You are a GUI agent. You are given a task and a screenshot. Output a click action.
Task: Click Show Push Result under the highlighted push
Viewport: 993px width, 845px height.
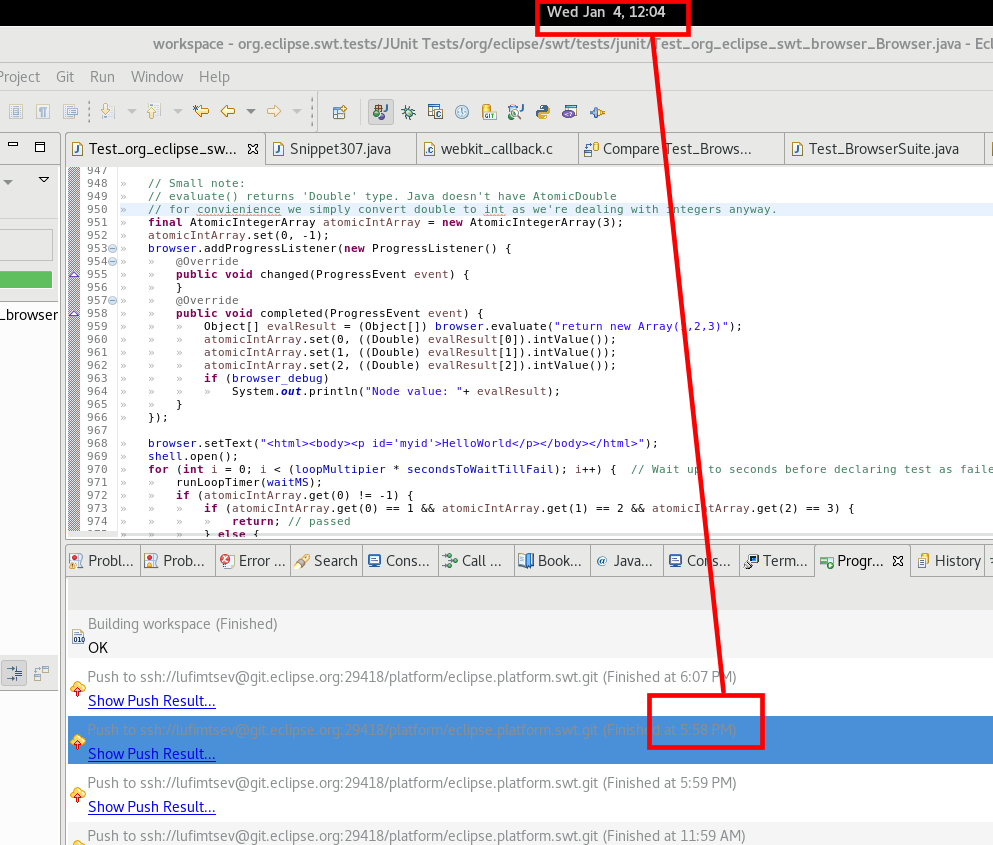click(x=151, y=754)
